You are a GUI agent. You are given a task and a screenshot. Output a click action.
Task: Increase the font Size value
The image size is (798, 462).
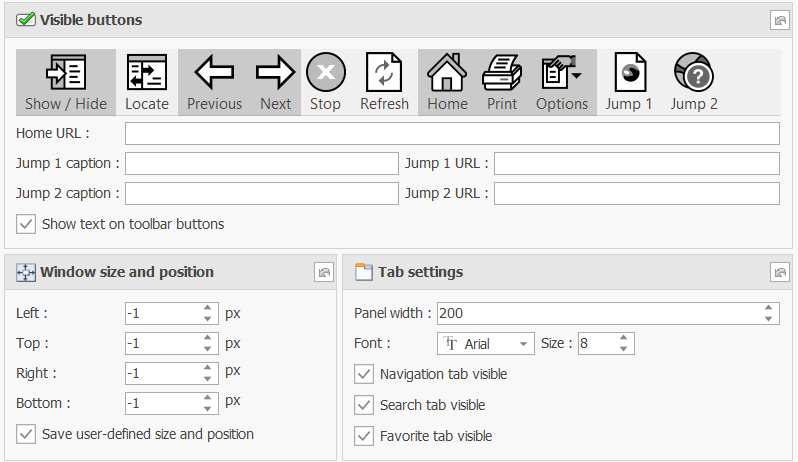click(x=623, y=338)
